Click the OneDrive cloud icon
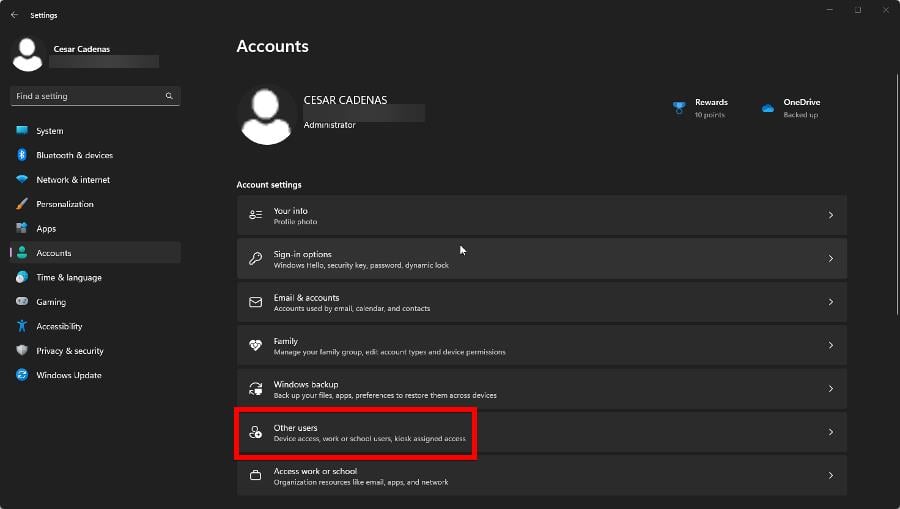900x509 pixels. pos(768,108)
